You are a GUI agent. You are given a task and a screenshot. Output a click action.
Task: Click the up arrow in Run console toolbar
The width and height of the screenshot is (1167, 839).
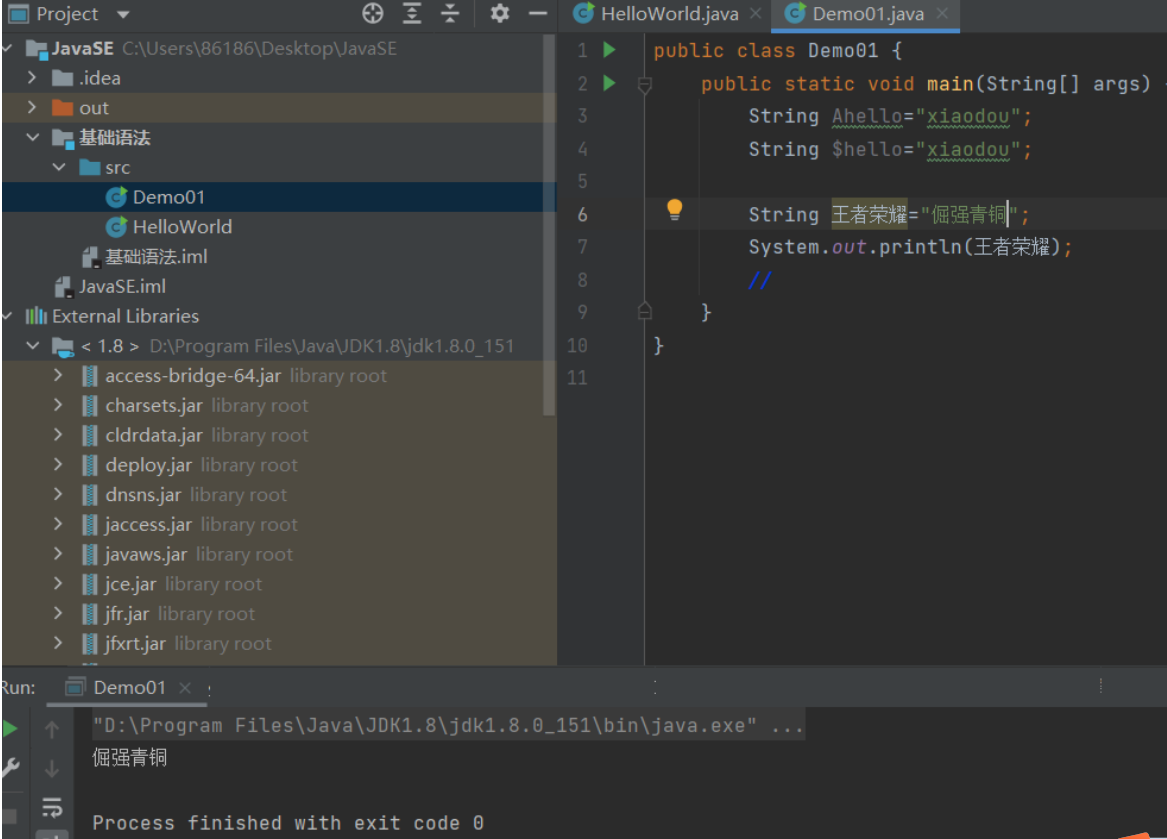(51, 729)
